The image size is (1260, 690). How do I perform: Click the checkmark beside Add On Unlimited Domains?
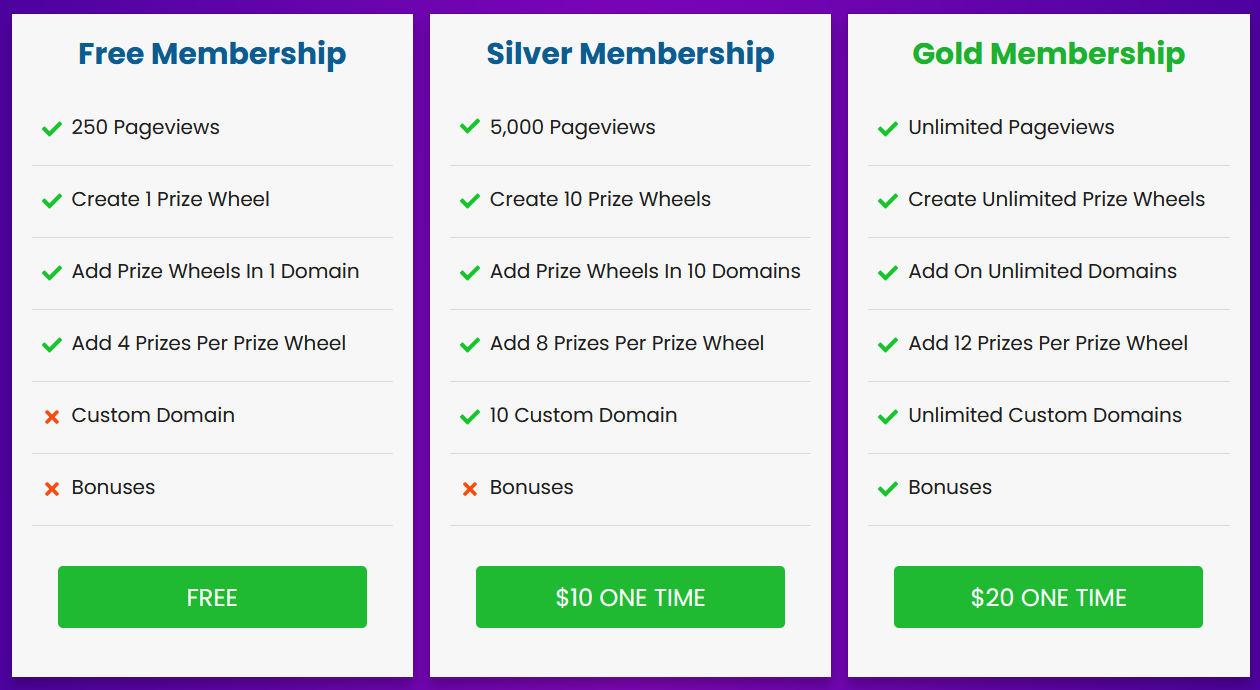(x=887, y=271)
